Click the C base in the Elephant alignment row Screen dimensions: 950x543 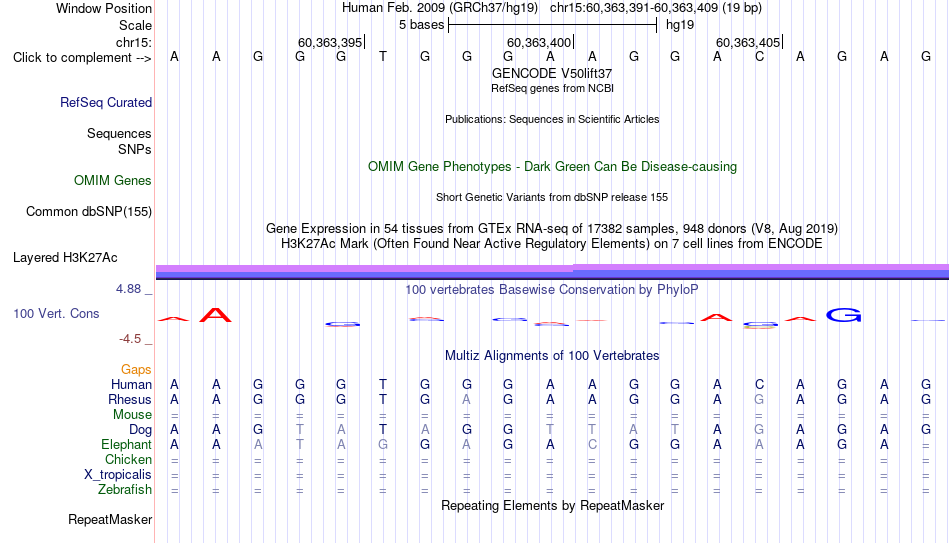(x=592, y=445)
